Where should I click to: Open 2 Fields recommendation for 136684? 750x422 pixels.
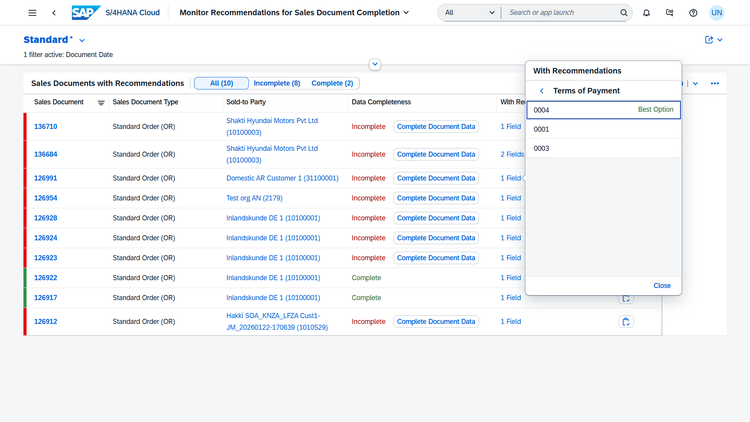tap(512, 155)
